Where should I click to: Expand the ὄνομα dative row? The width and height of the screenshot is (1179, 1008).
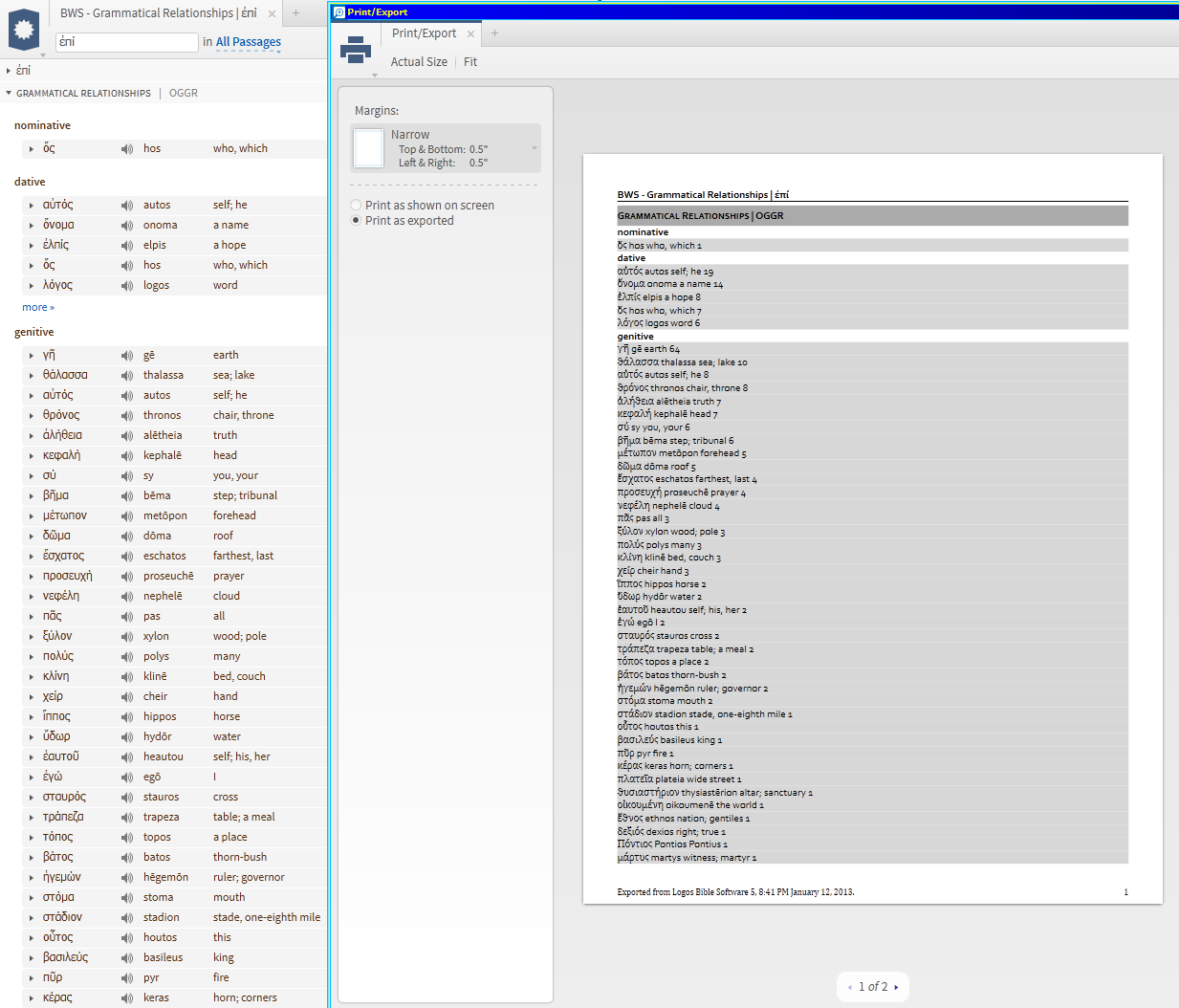tap(32, 226)
